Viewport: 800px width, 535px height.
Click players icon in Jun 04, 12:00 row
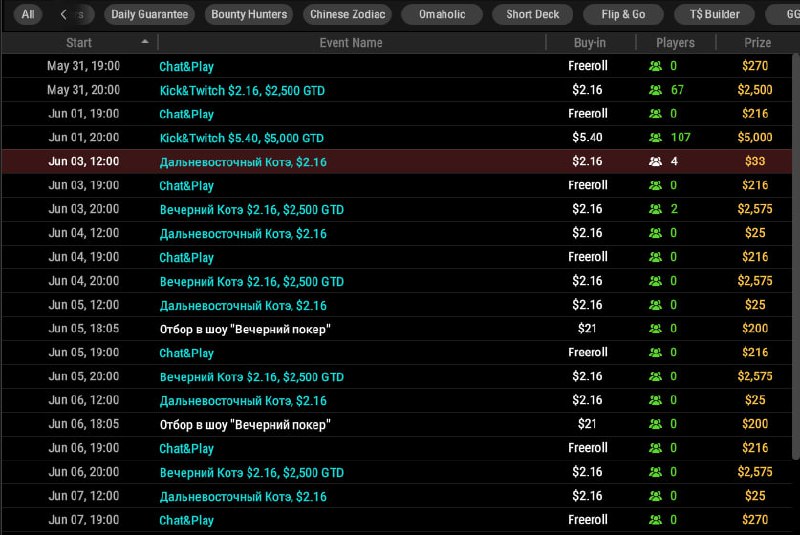655,233
